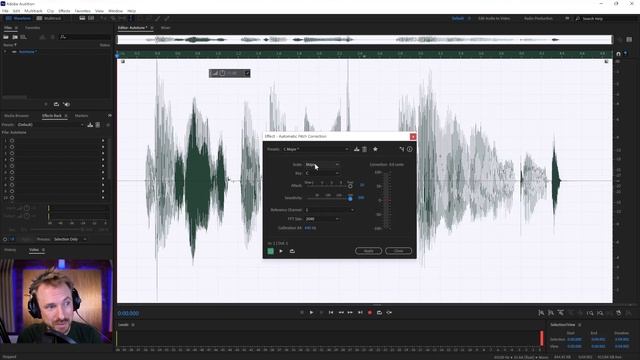Click the Files panel search icon
This screenshot has height=360, width=640.
click(63, 37)
